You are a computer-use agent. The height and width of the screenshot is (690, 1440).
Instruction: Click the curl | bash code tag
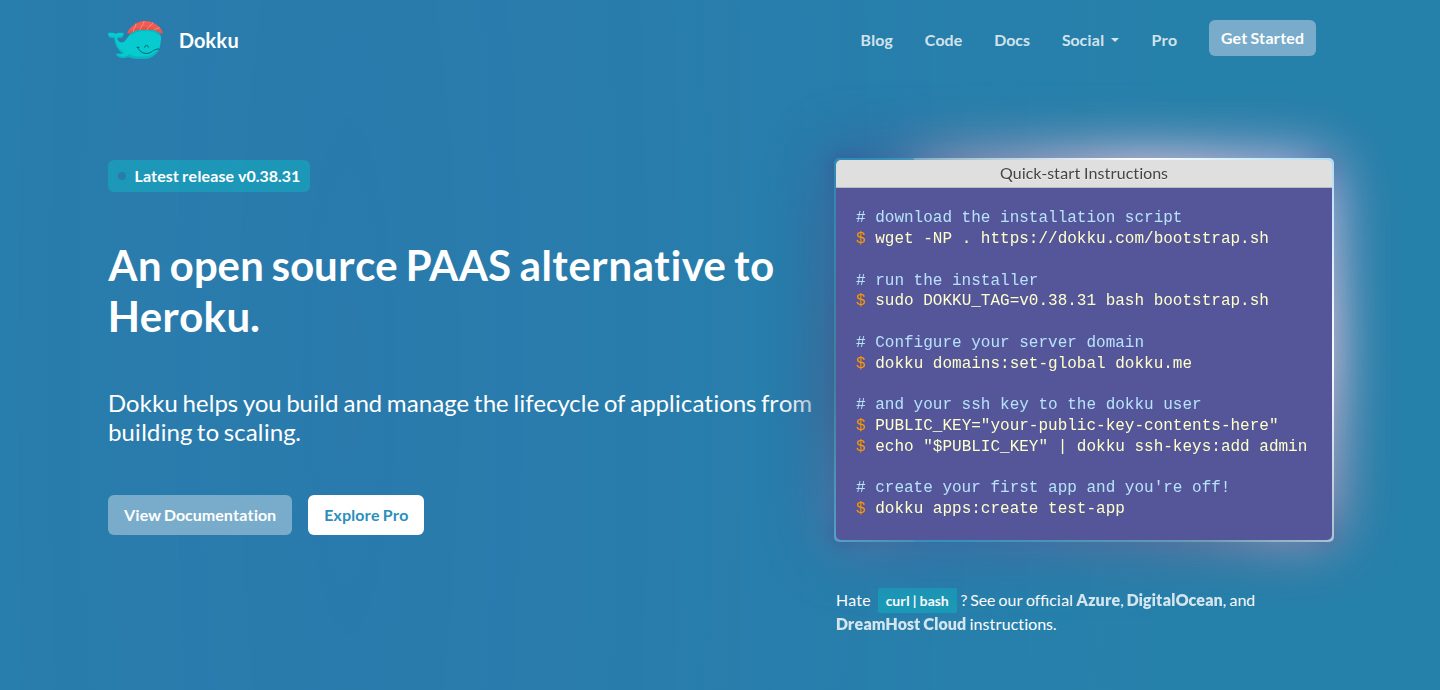[917, 601]
